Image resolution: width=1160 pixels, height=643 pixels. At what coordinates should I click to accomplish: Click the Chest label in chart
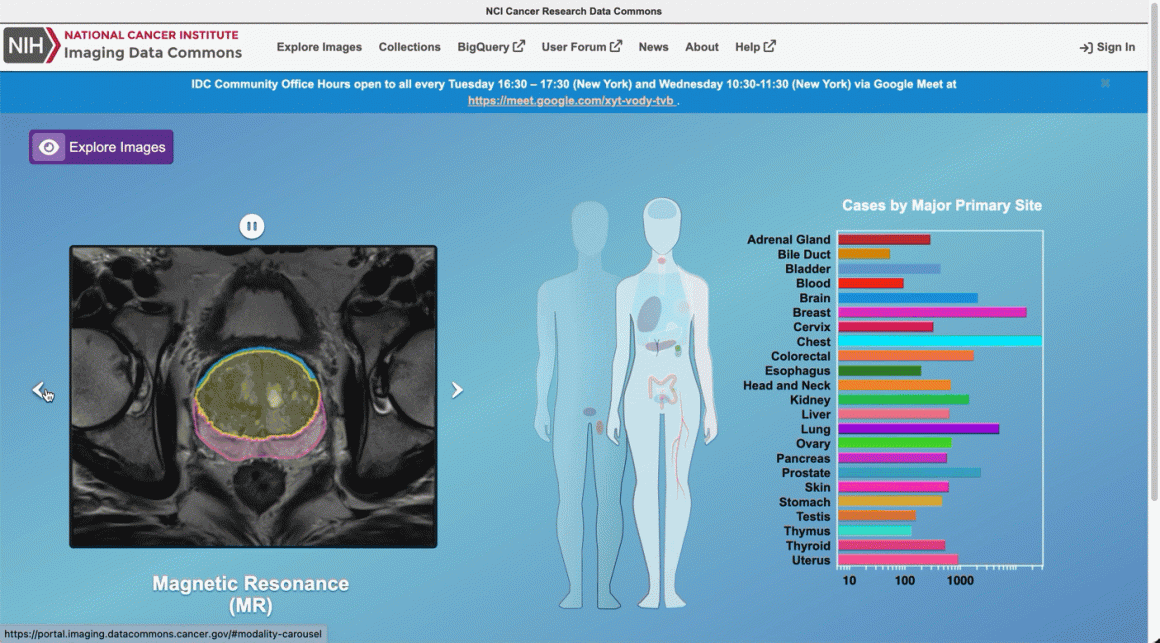coord(813,342)
